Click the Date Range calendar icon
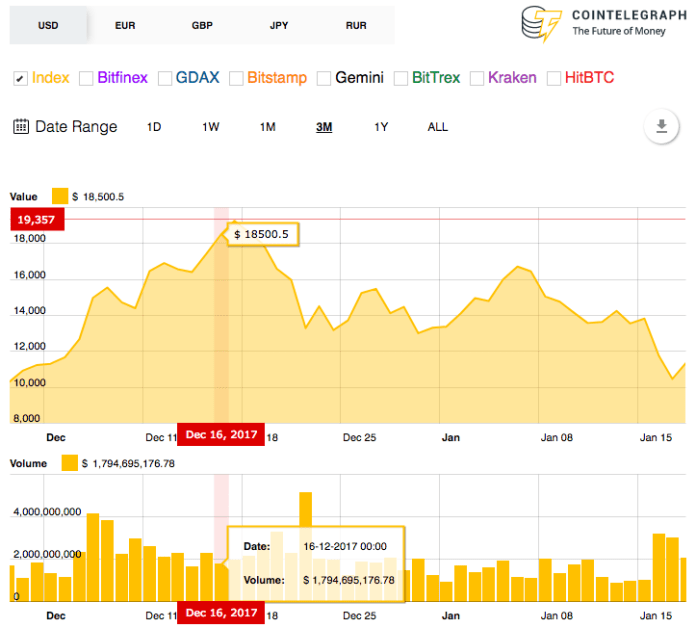The width and height of the screenshot is (696, 628). 20,127
